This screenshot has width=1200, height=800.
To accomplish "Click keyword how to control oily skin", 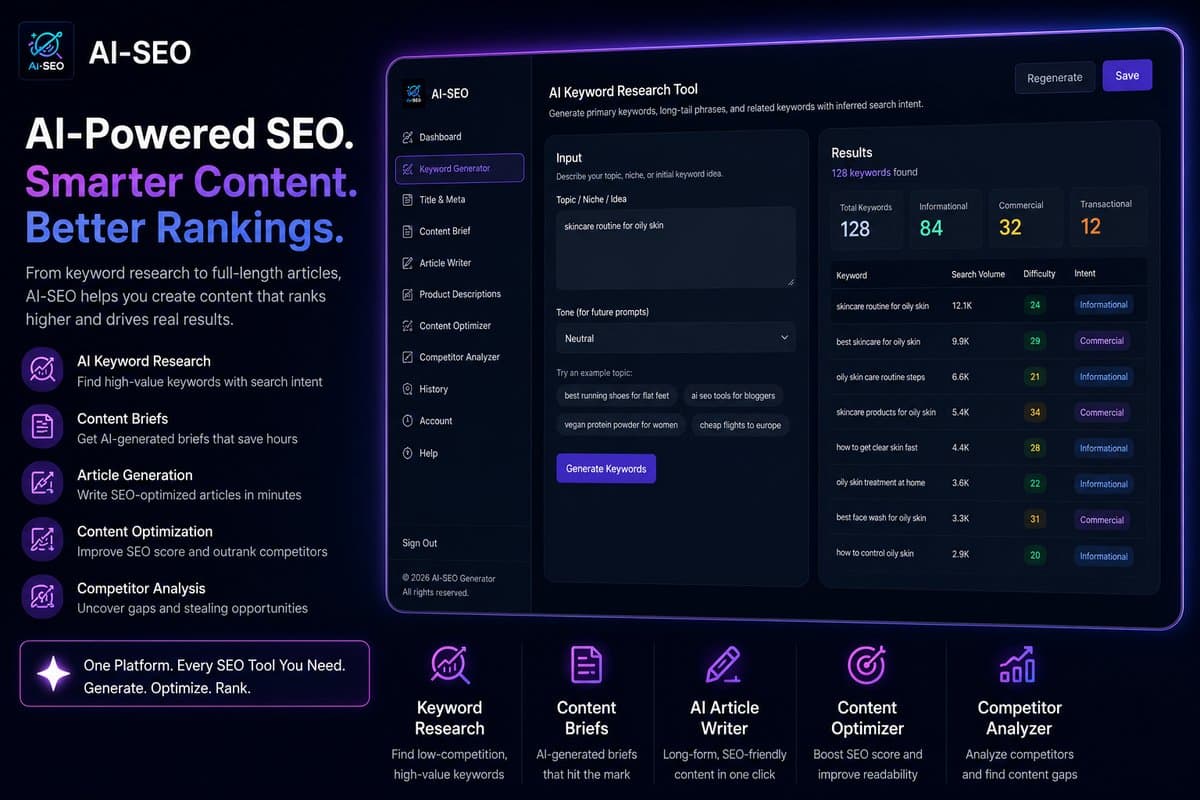I will coord(875,553).
